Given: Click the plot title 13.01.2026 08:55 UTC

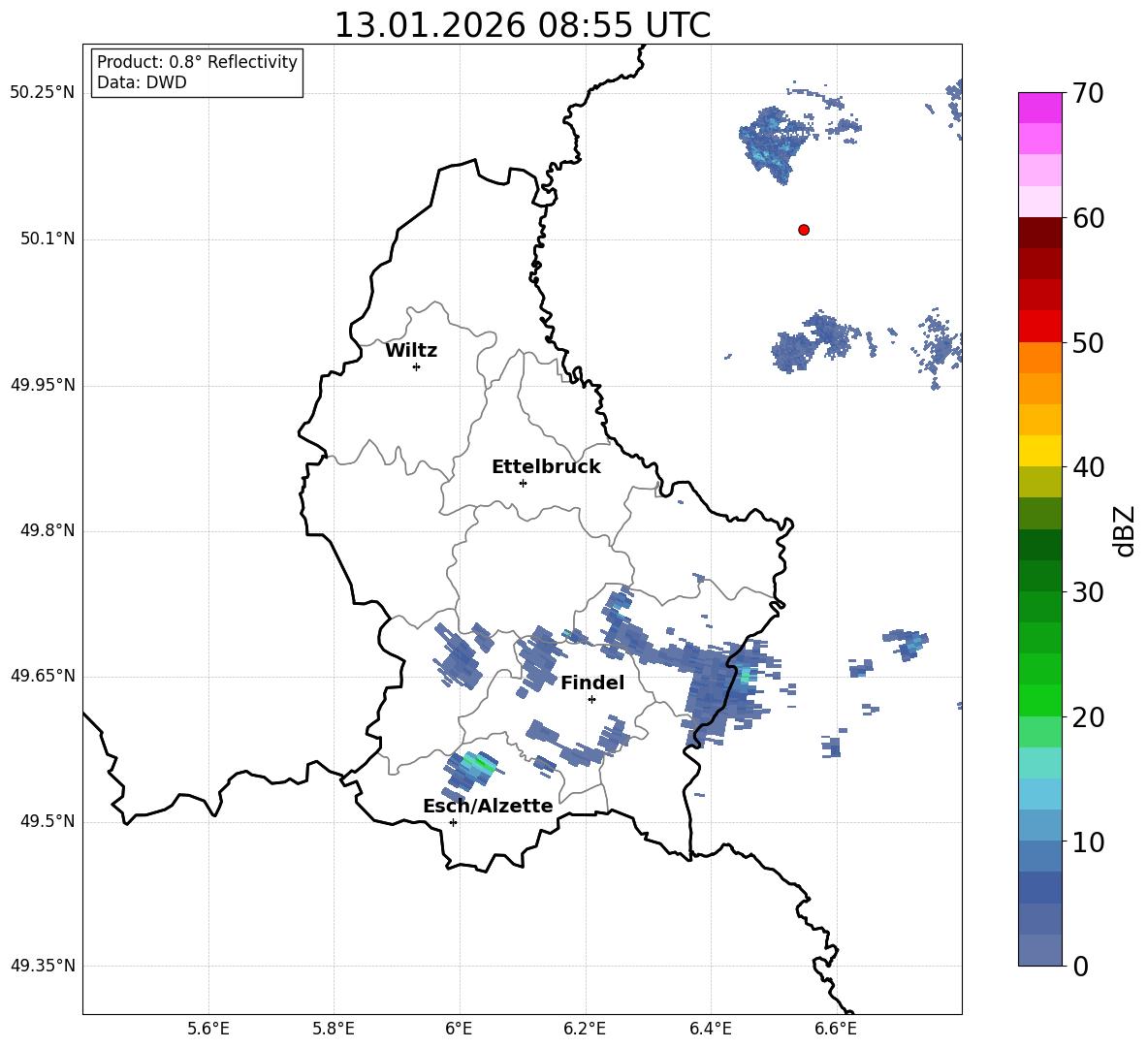Looking at the screenshot, I should pos(523,25).
